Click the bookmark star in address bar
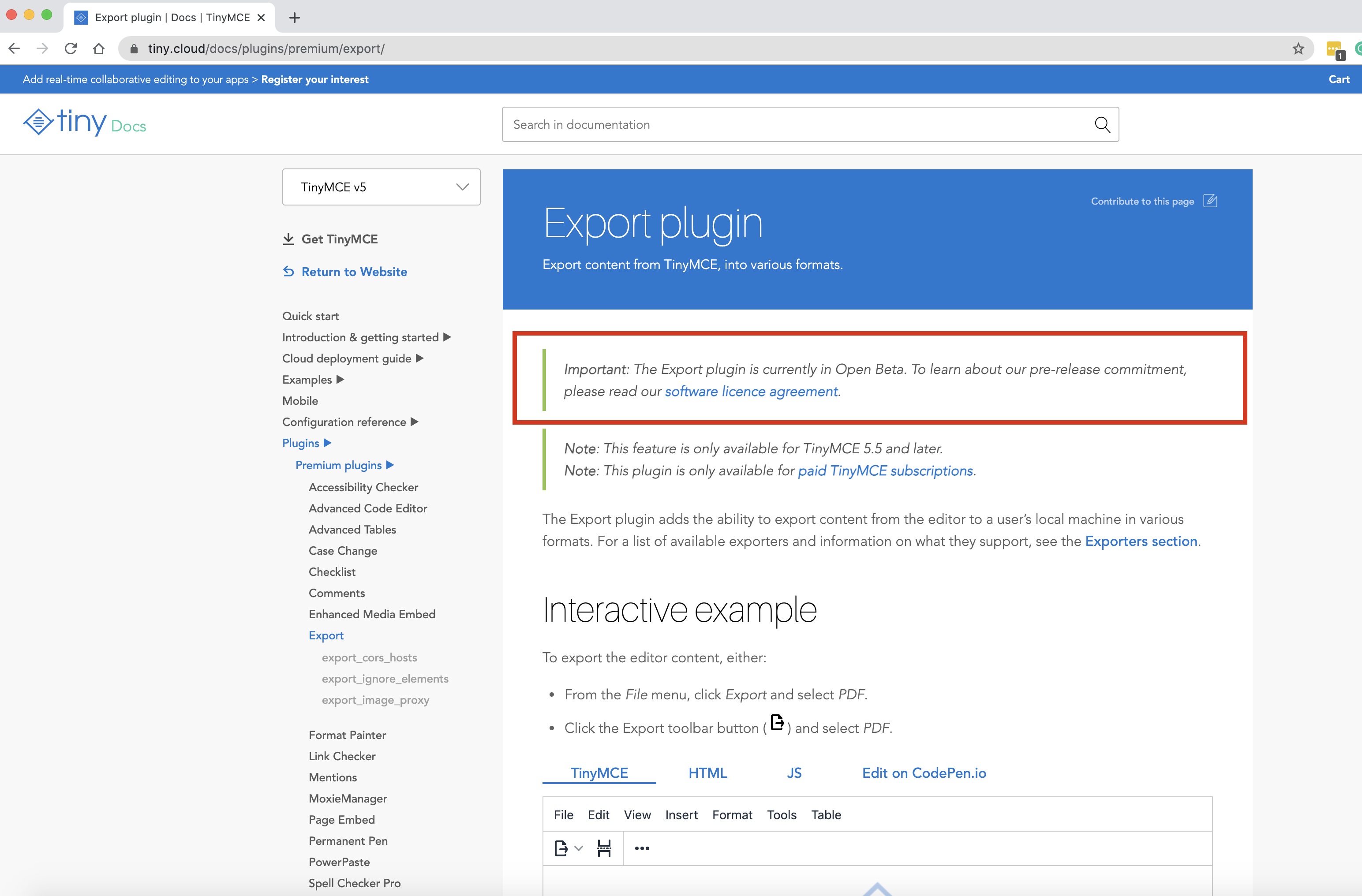The image size is (1362, 896). coord(1298,49)
